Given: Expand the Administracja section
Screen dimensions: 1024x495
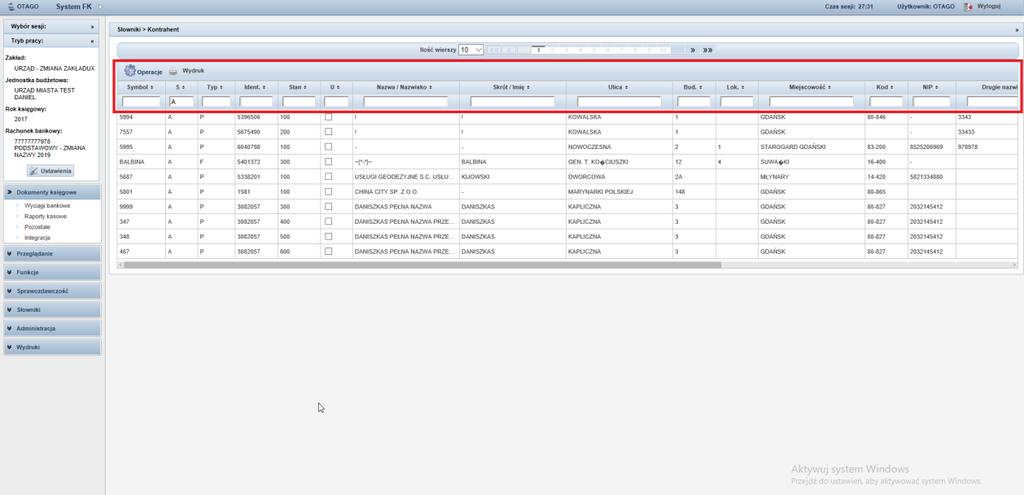Looking at the screenshot, I should tap(52, 328).
